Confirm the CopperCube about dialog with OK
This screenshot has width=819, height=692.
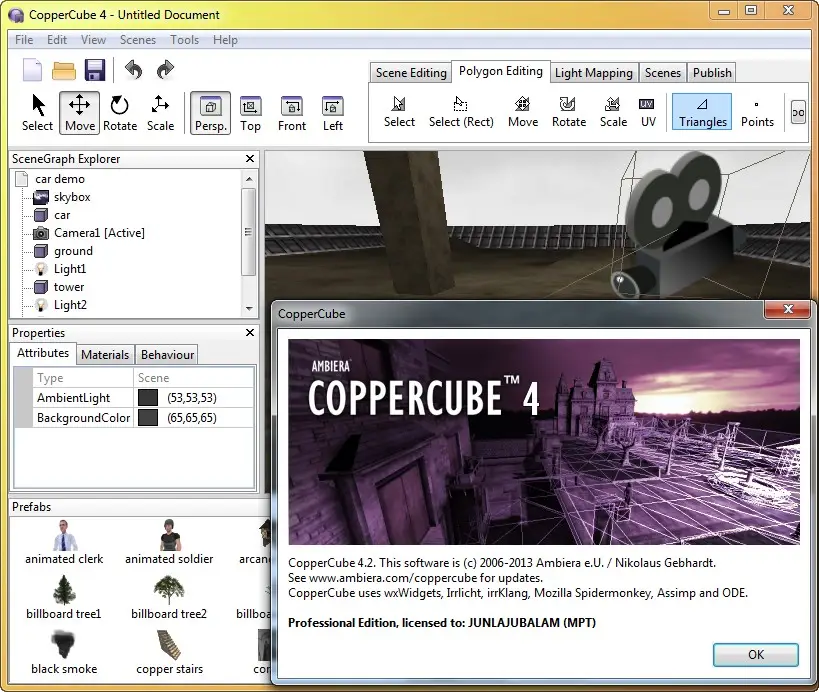[755, 655]
